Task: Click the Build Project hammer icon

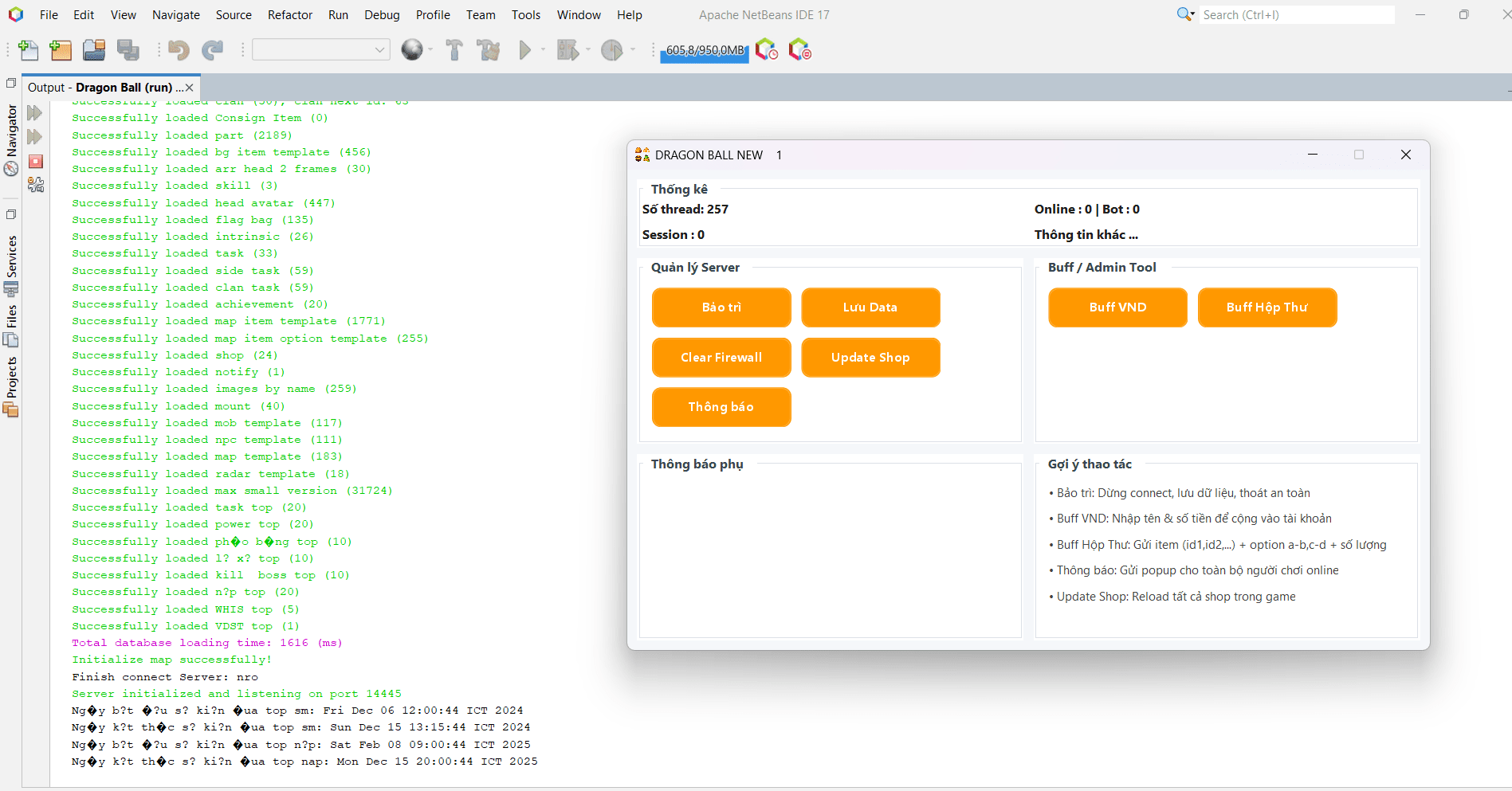Action: (454, 50)
